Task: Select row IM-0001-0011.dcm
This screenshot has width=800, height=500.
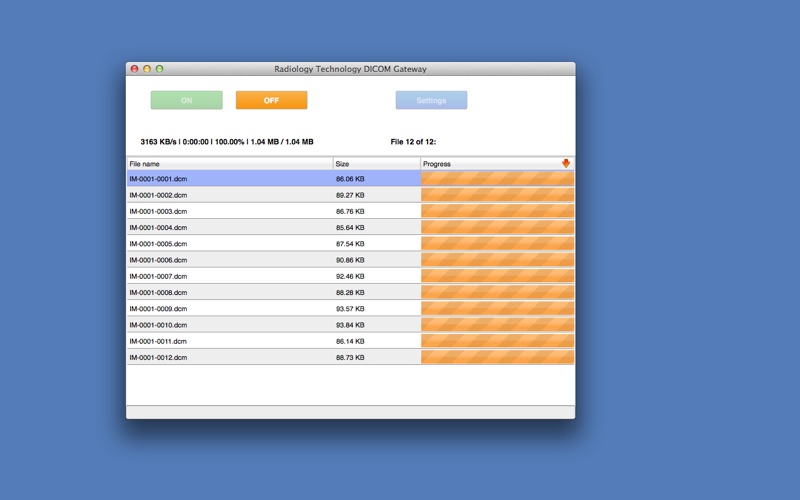Action: pos(351,341)
